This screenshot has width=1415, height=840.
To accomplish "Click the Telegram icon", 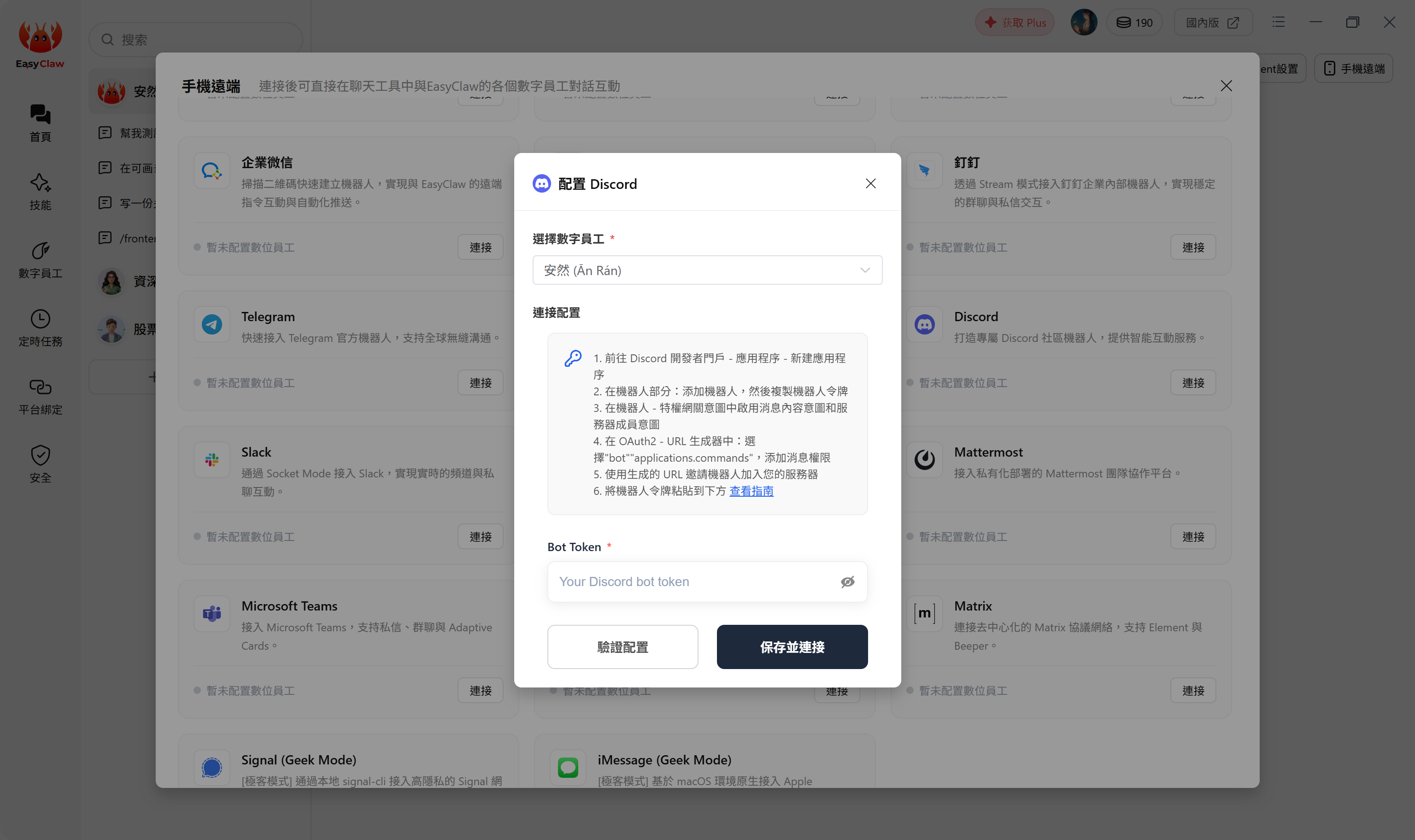I will 211,324.
